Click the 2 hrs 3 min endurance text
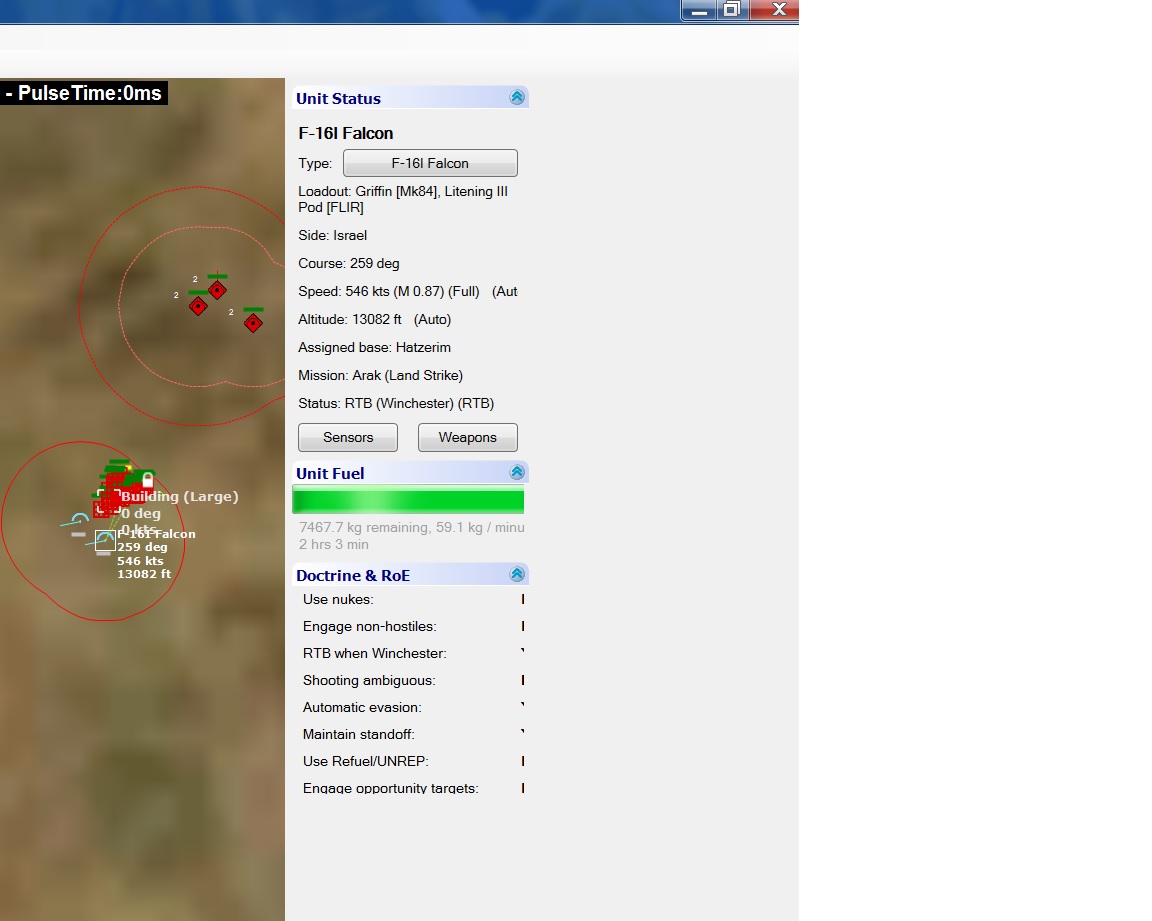The width and height of the screenshot is (1152, 921). 334,544
